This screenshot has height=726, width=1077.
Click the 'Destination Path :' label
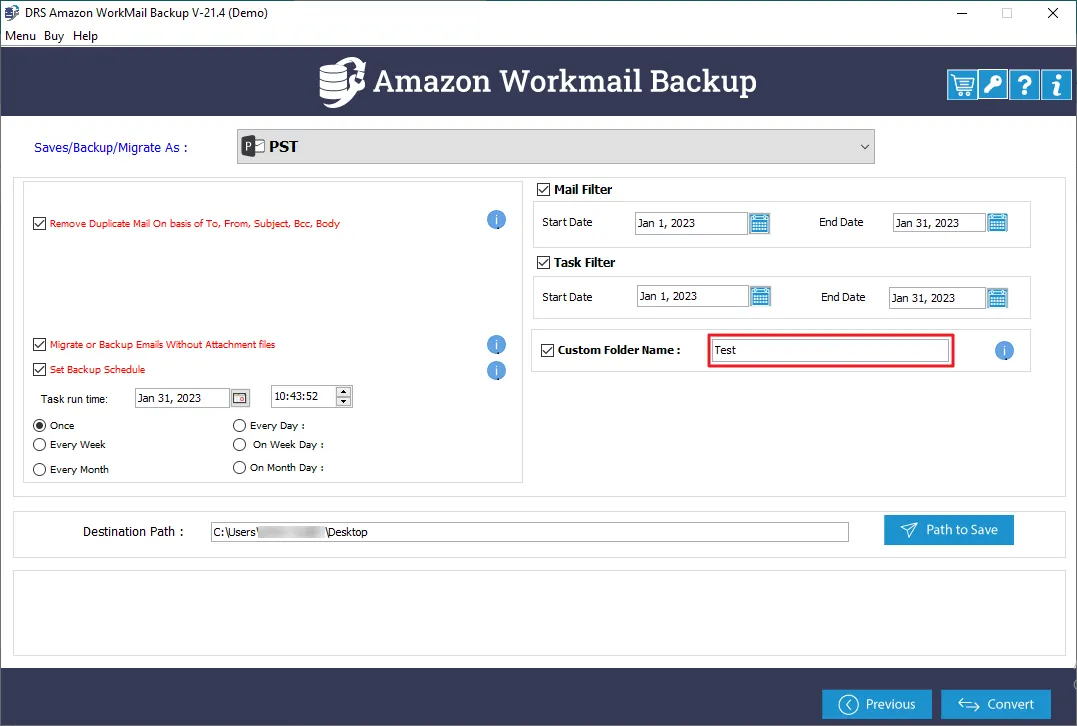click(133, 532)
